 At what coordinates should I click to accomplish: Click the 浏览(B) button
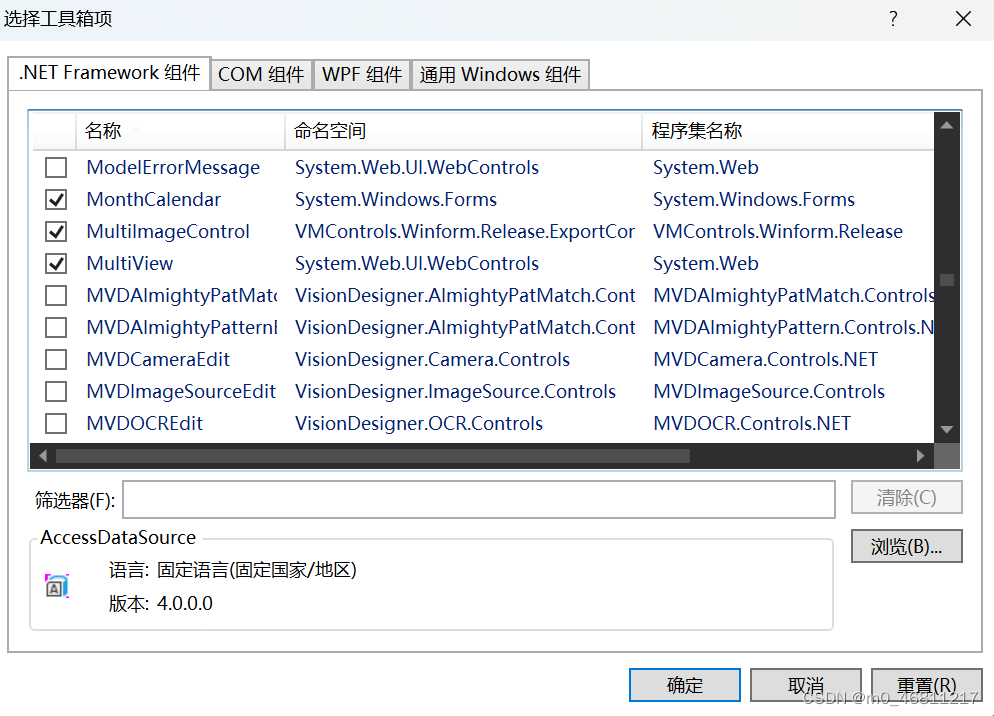[906, 546]
